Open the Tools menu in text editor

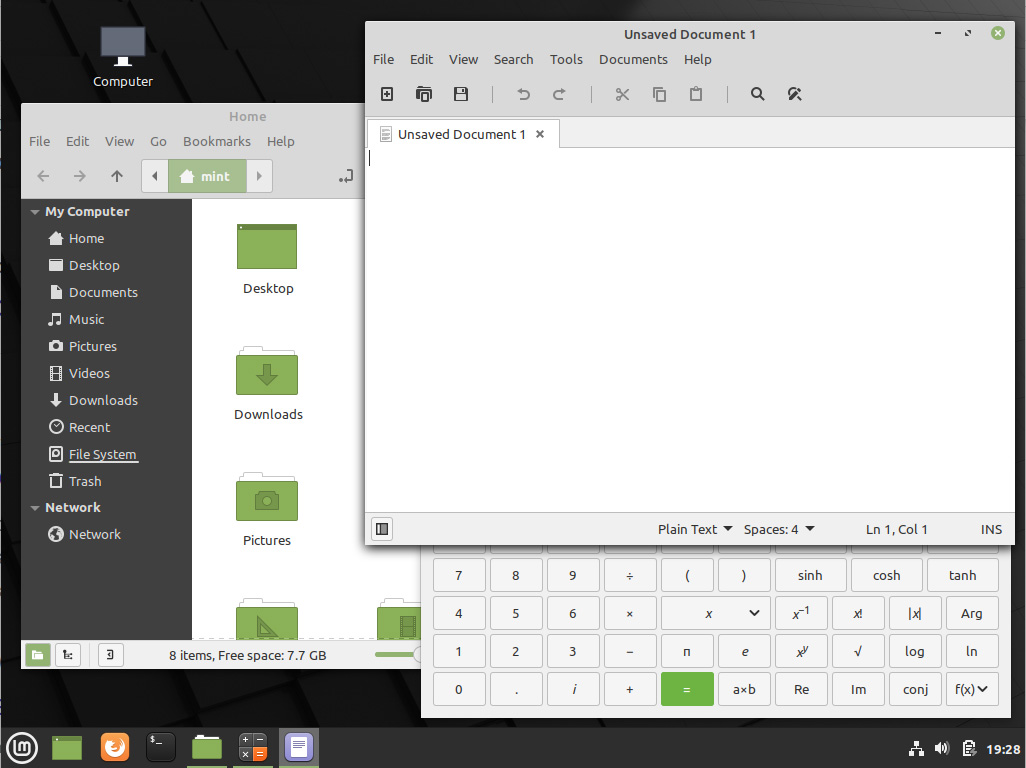[566, 60]
